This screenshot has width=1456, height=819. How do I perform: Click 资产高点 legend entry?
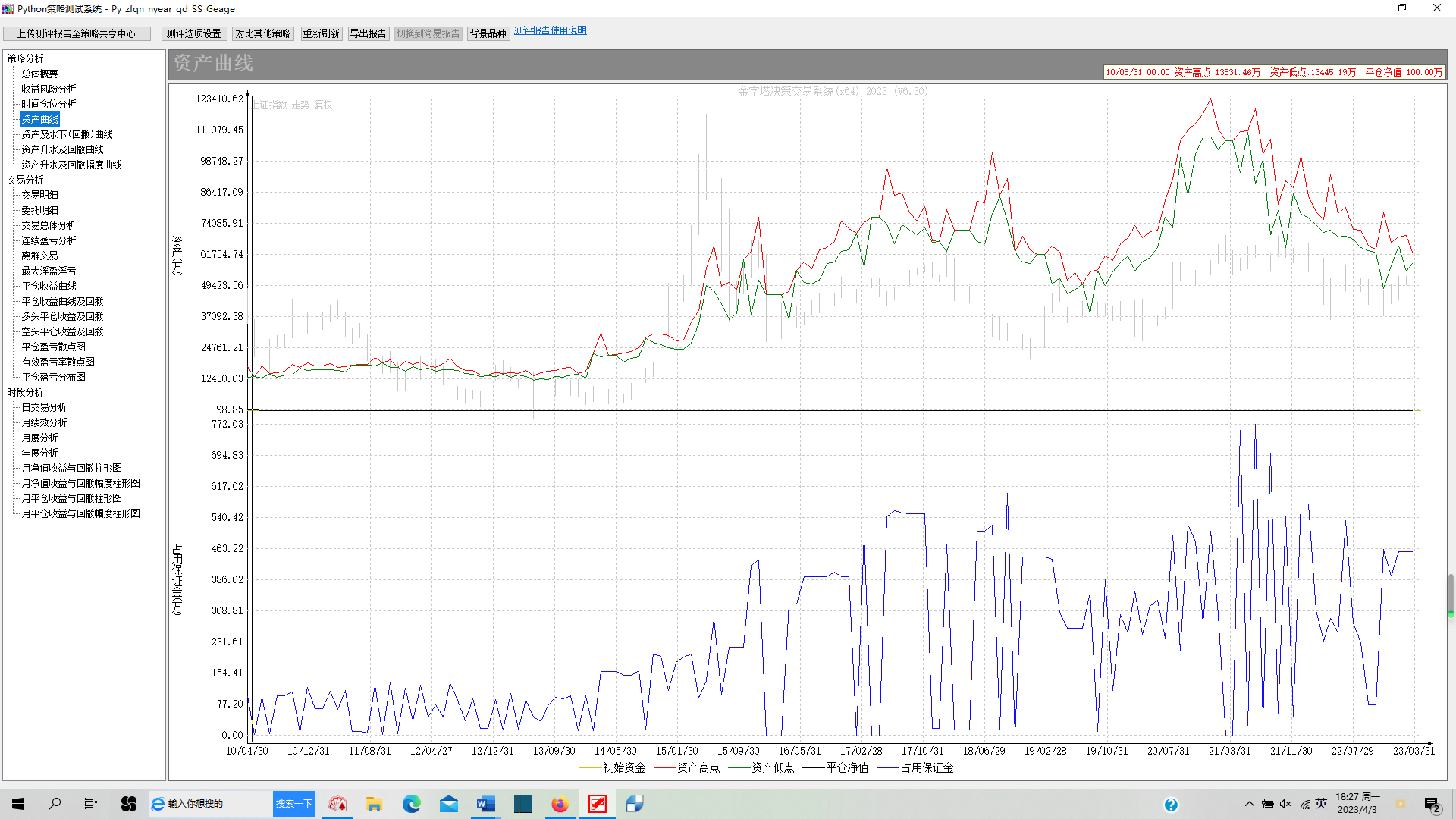pyautogui.click(x=687, y=768)
